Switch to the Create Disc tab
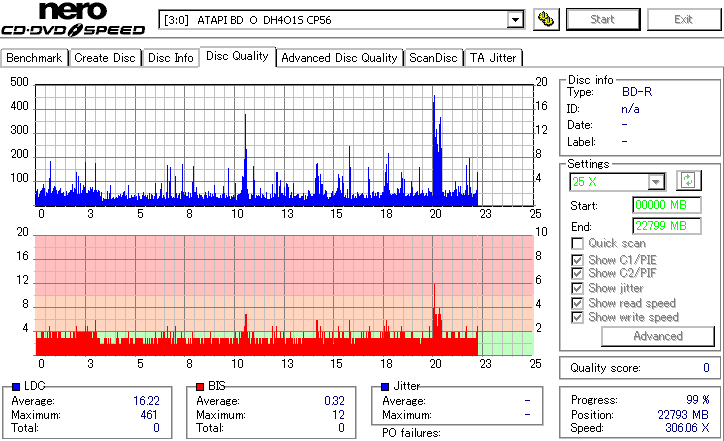The image size is (724, 441). (x=105, y=58)
